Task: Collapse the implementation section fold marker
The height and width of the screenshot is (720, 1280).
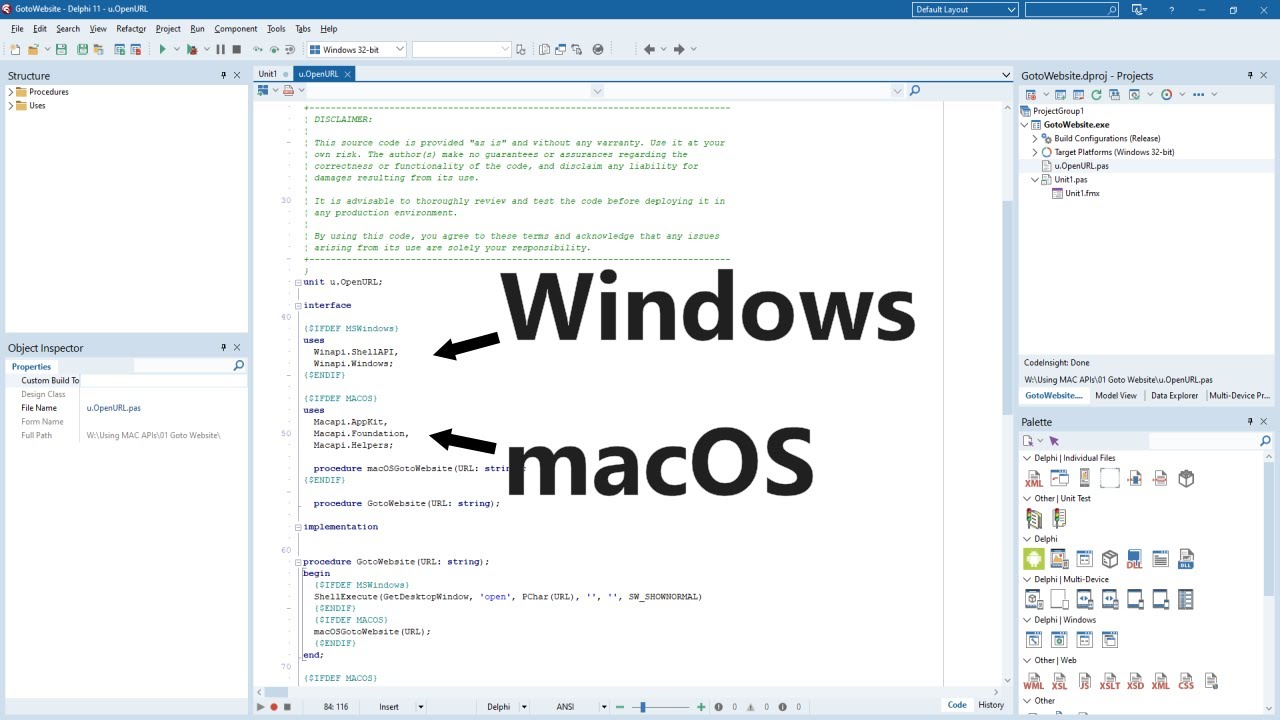Action: 298,527
